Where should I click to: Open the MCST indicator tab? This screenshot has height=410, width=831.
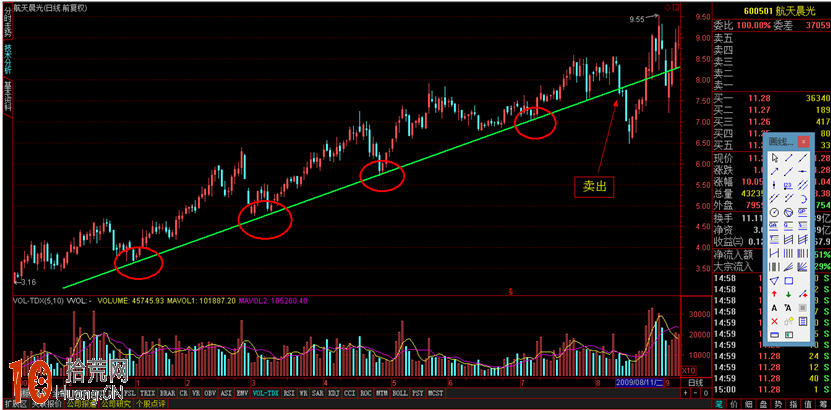[436, 393]
